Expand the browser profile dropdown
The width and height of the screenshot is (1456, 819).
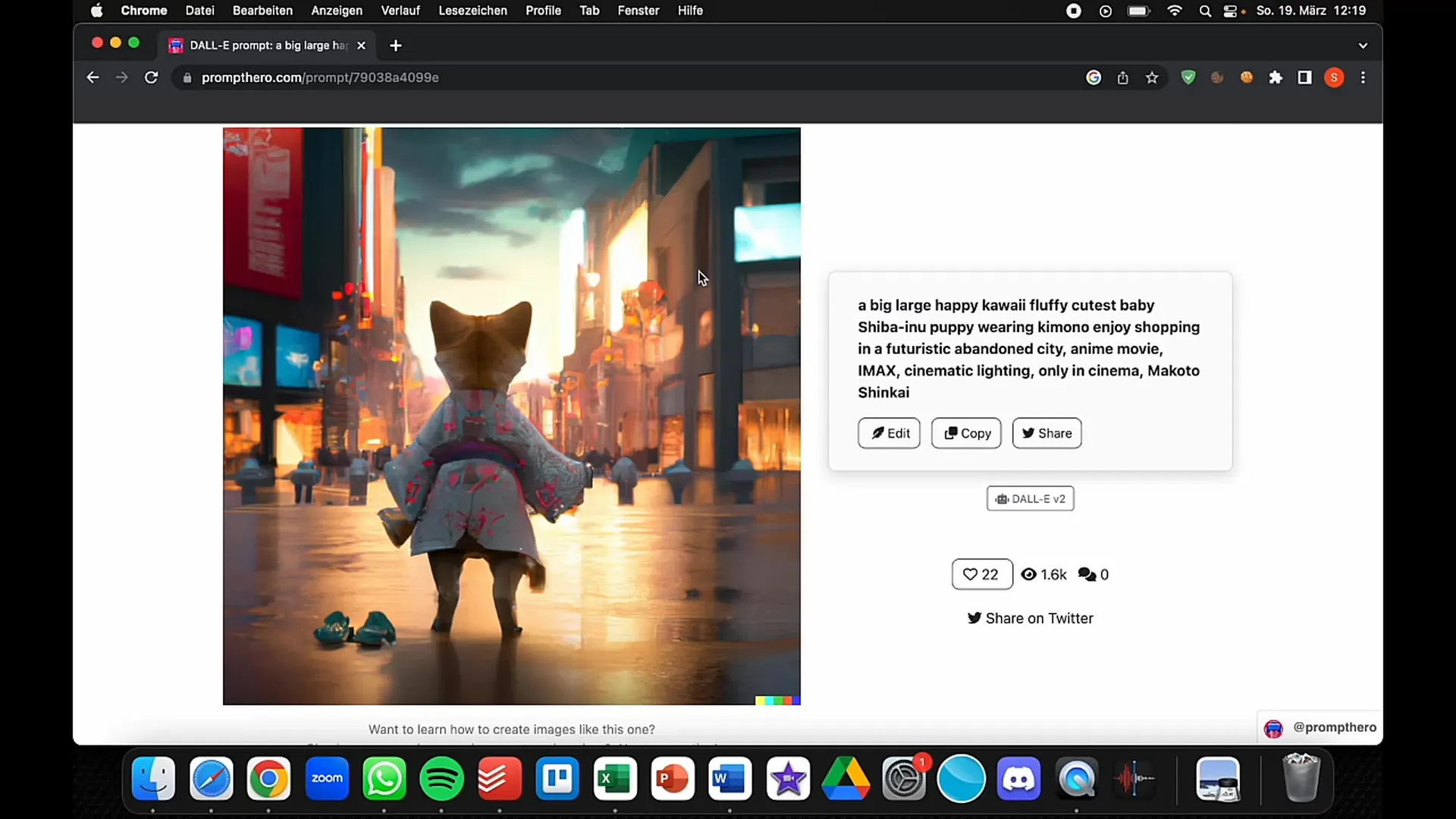pos(1334,77)
